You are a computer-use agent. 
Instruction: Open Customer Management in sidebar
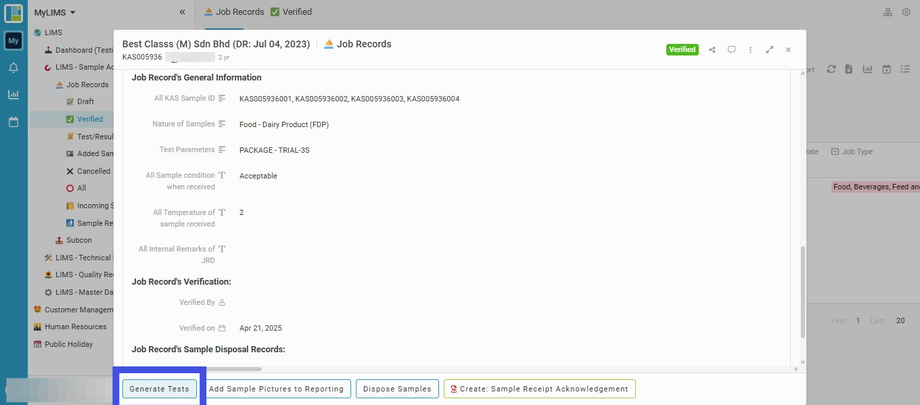click(x=73, y=309)
